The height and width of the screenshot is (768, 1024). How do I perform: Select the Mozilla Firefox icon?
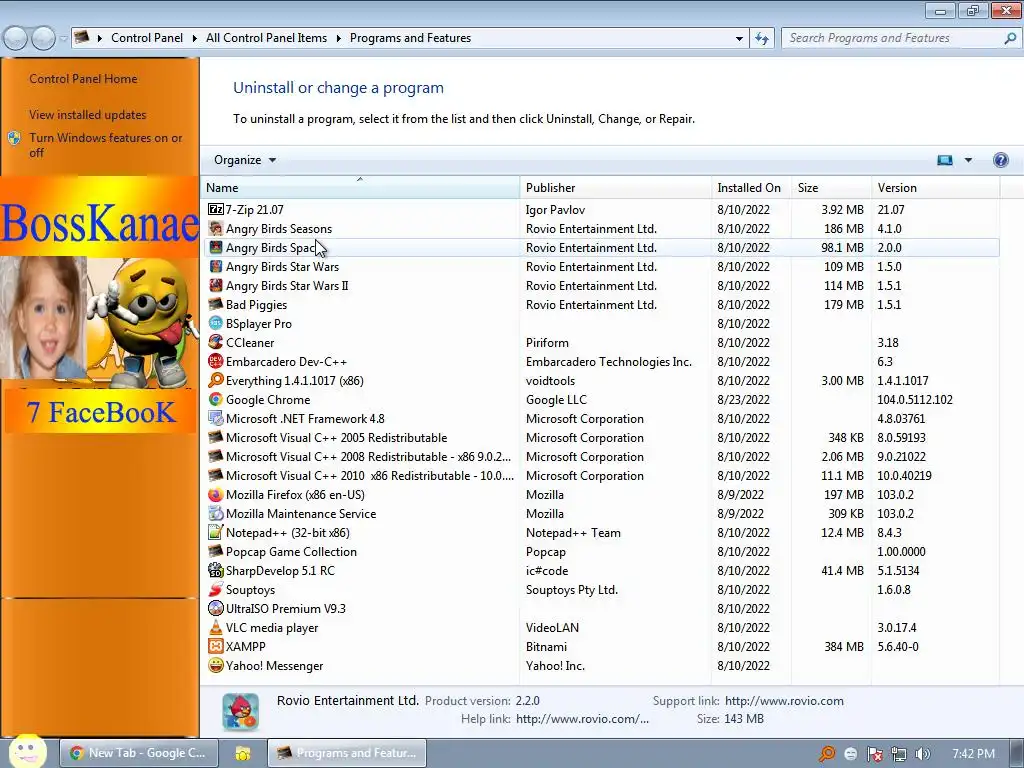coord(216,494)
